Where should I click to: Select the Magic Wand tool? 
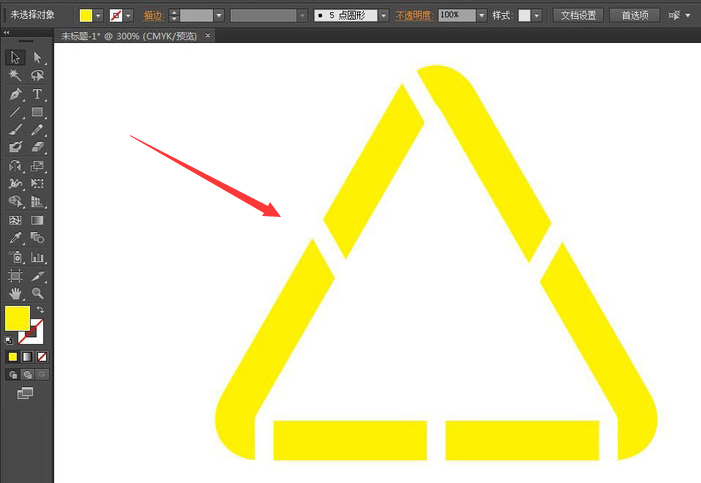[x=15, y=75]
